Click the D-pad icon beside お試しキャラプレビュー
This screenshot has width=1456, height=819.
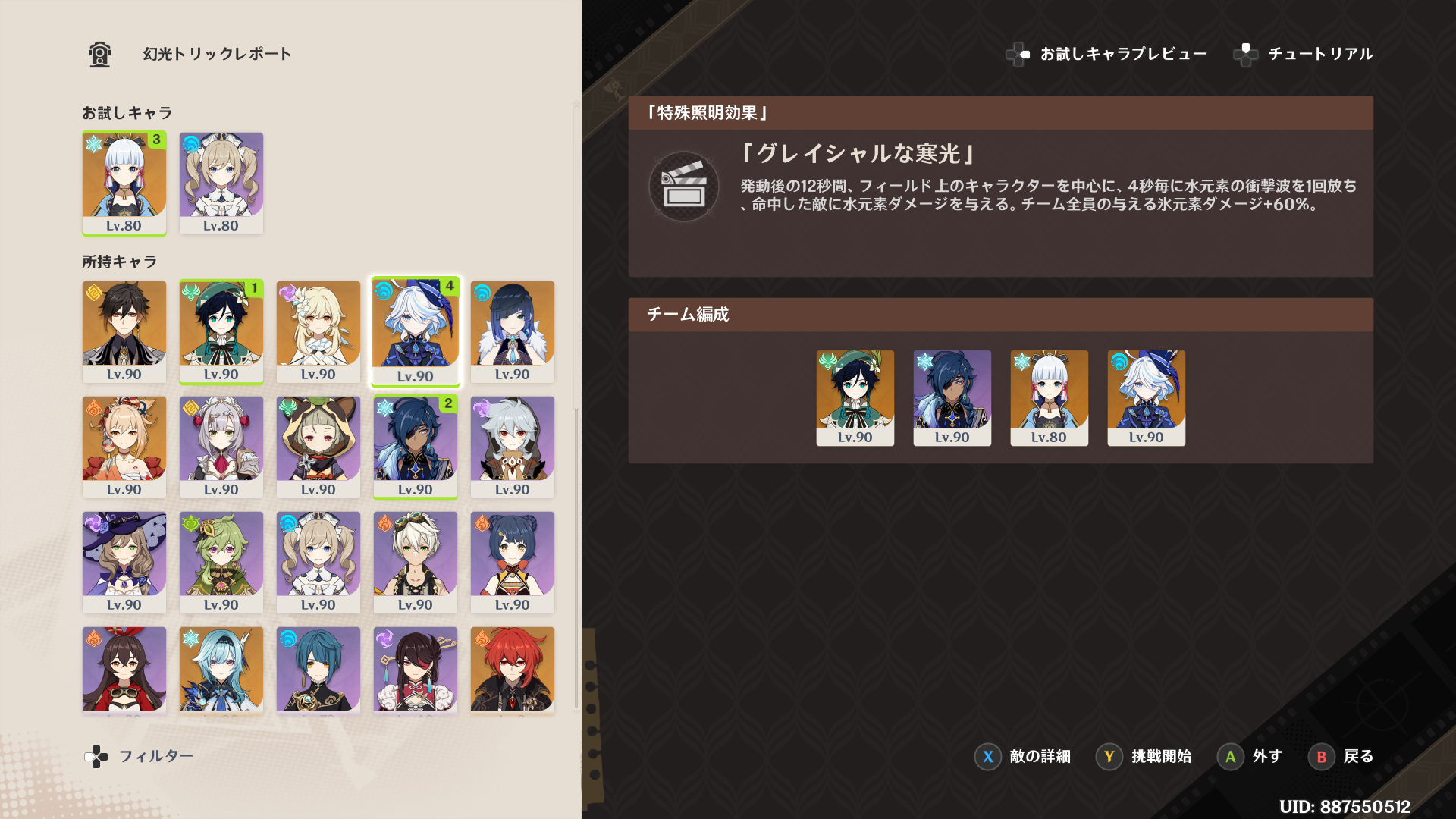click(1018, 54)
